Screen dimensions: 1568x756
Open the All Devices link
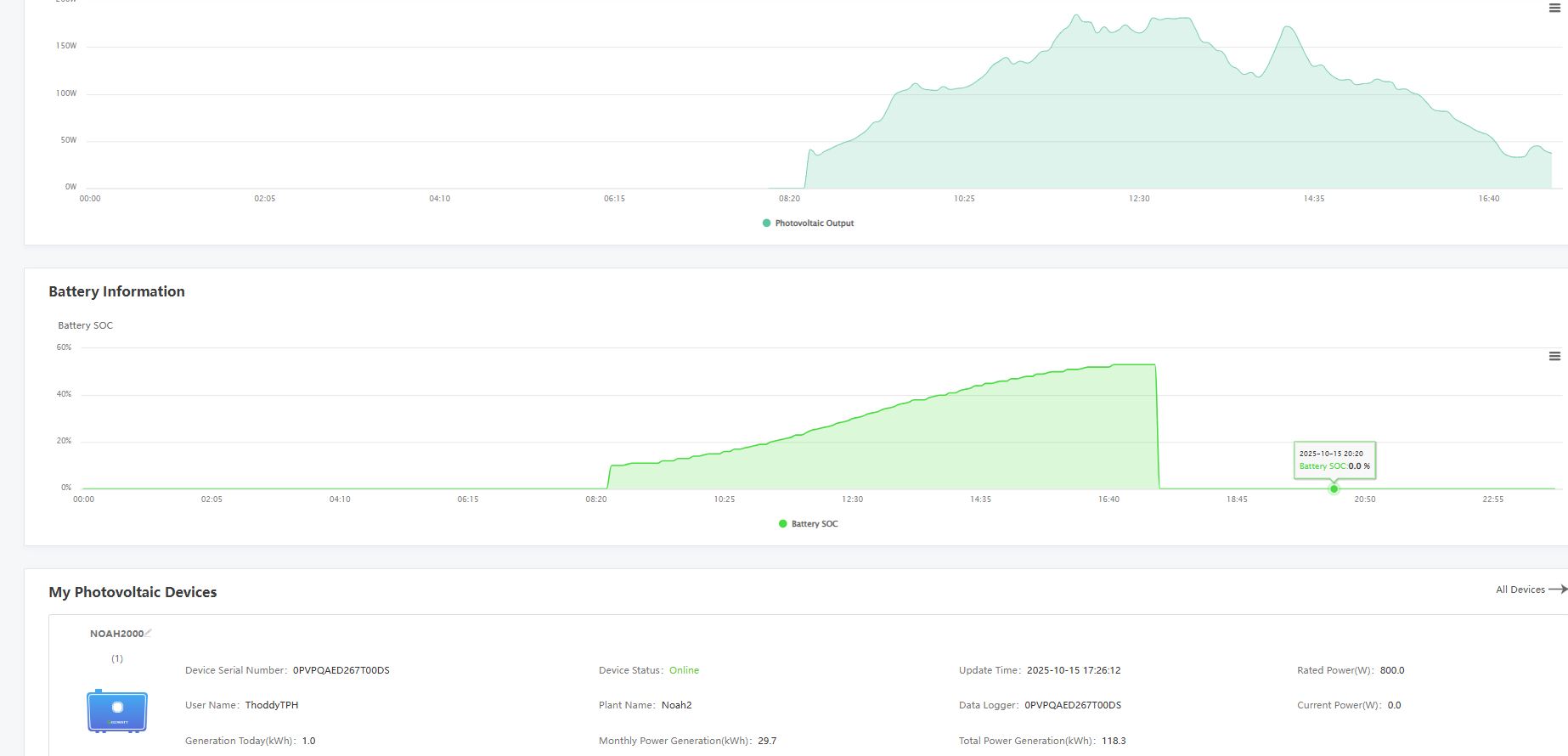pos(1520,590)
